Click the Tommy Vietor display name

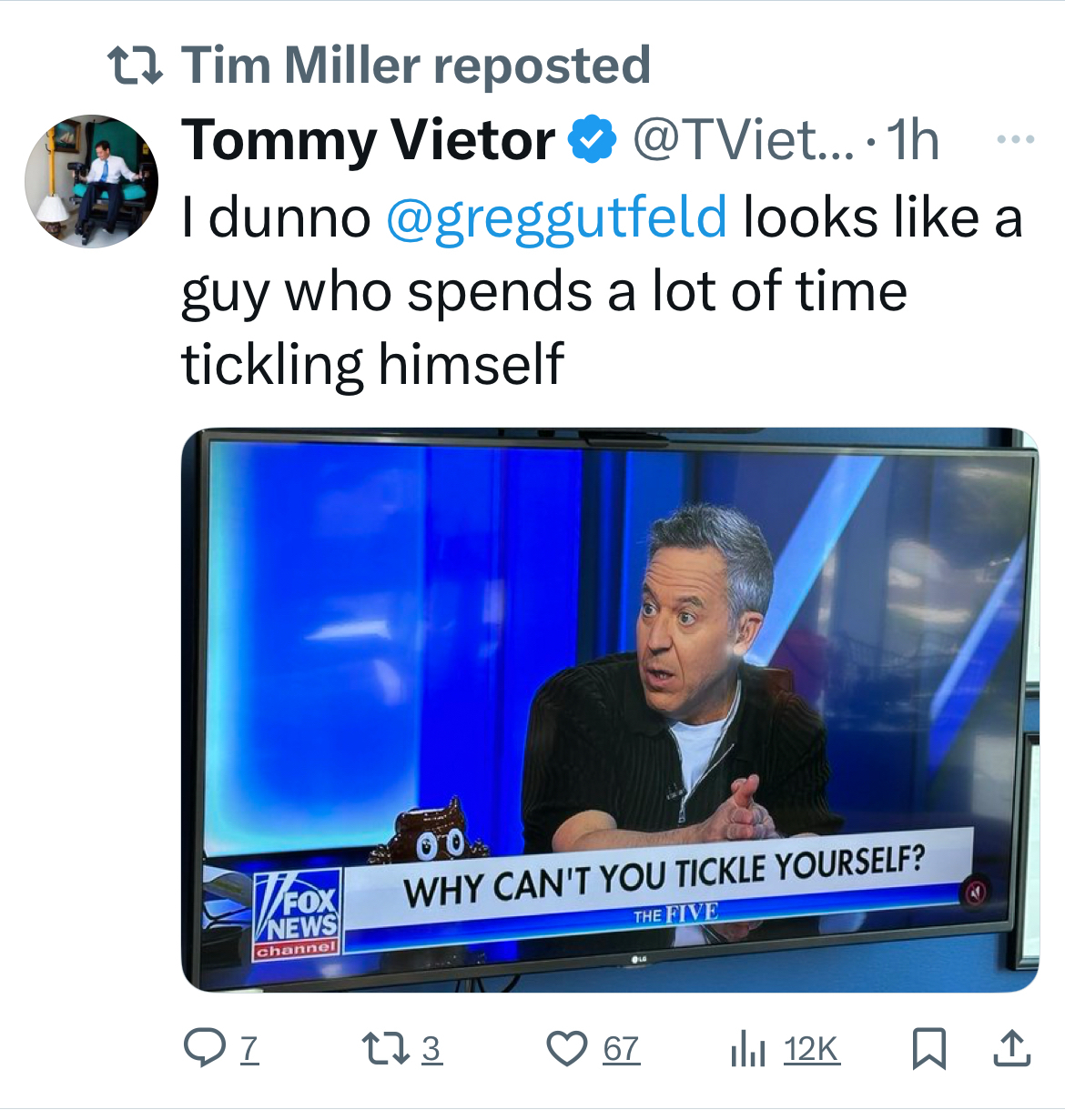point(368,140)
